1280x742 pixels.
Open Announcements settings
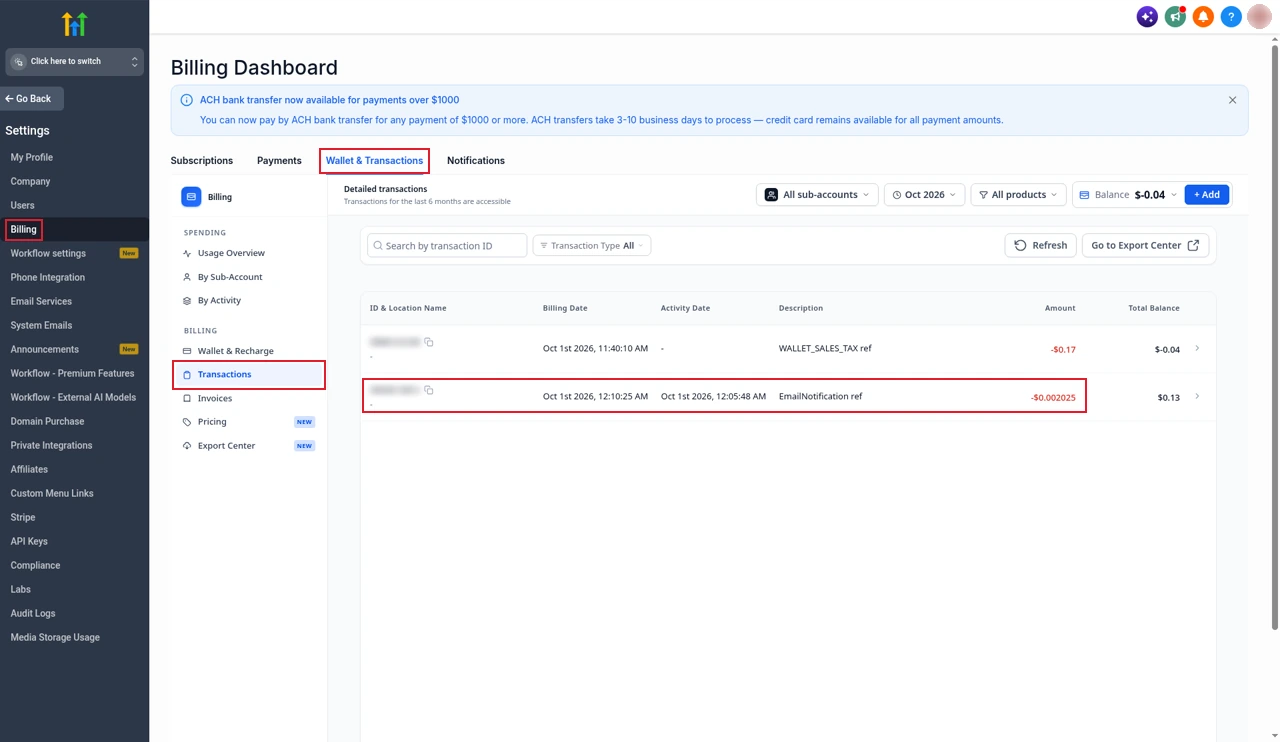45,349
